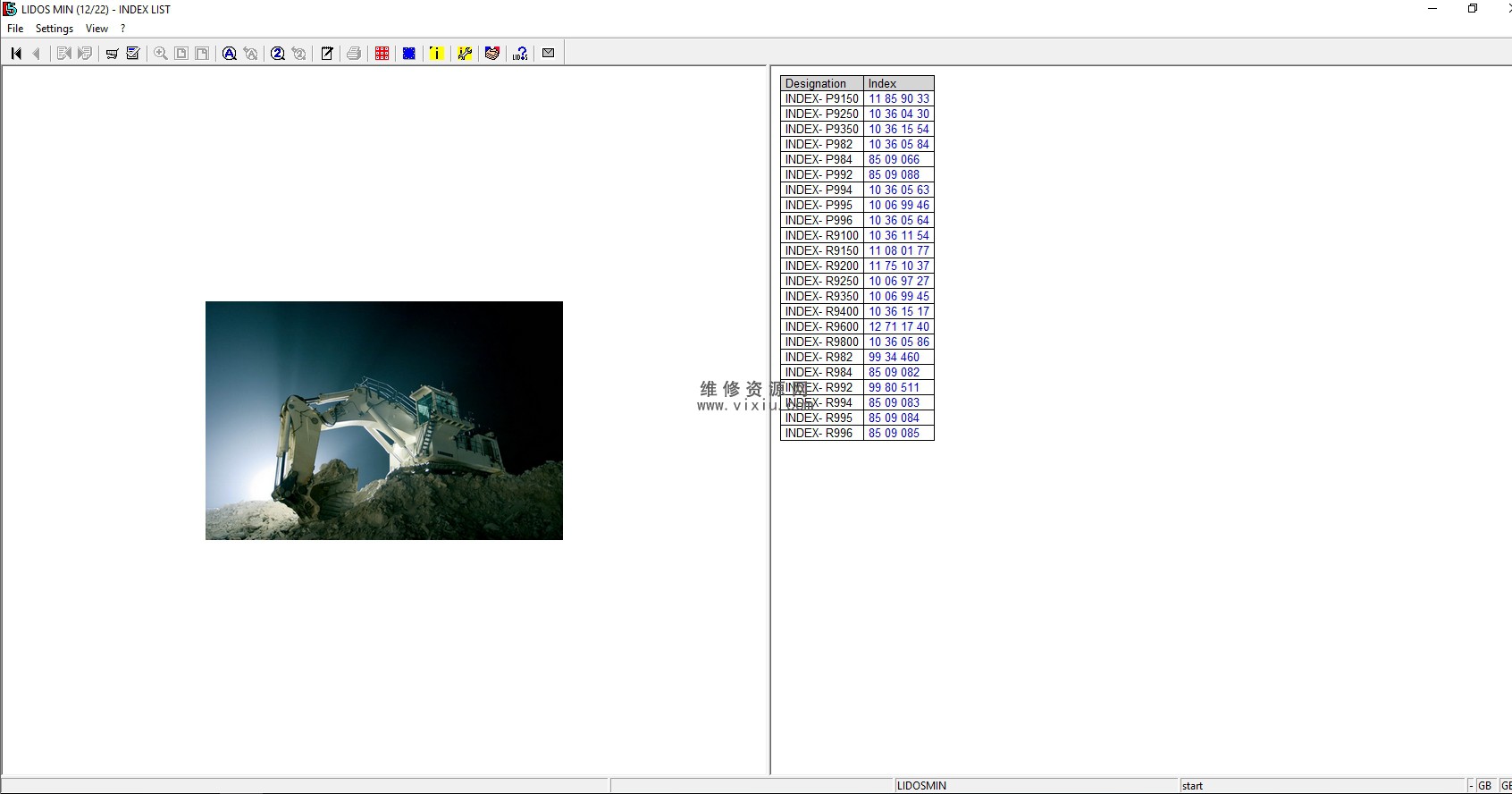Click the search 2 magnifier icon
Image resolution: width=1512 pixels, height=794 pixels.
pyautogui.click(x=278, y=54)
